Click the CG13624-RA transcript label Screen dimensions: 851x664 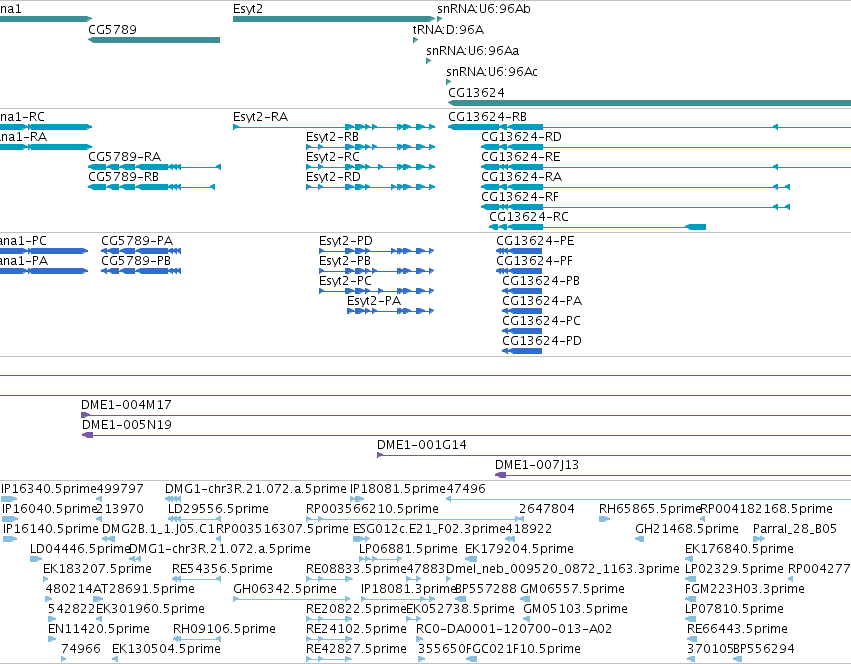tap(522, 177)
